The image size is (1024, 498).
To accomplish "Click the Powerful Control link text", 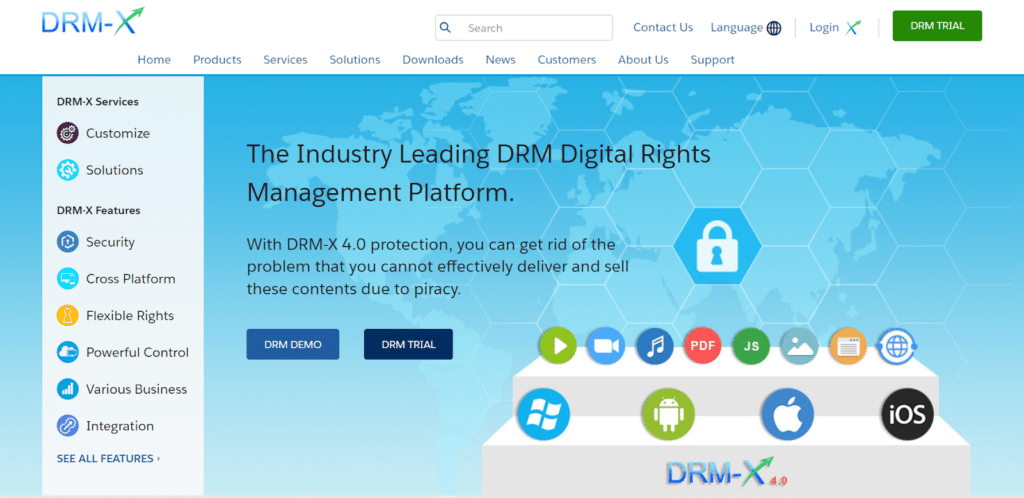I will 137,352.
